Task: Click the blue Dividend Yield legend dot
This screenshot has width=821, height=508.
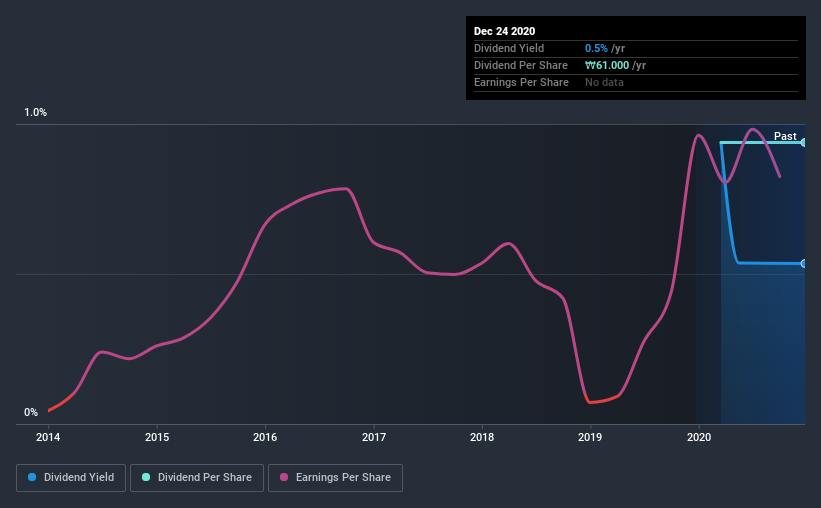Action: [x=32, y=477]
